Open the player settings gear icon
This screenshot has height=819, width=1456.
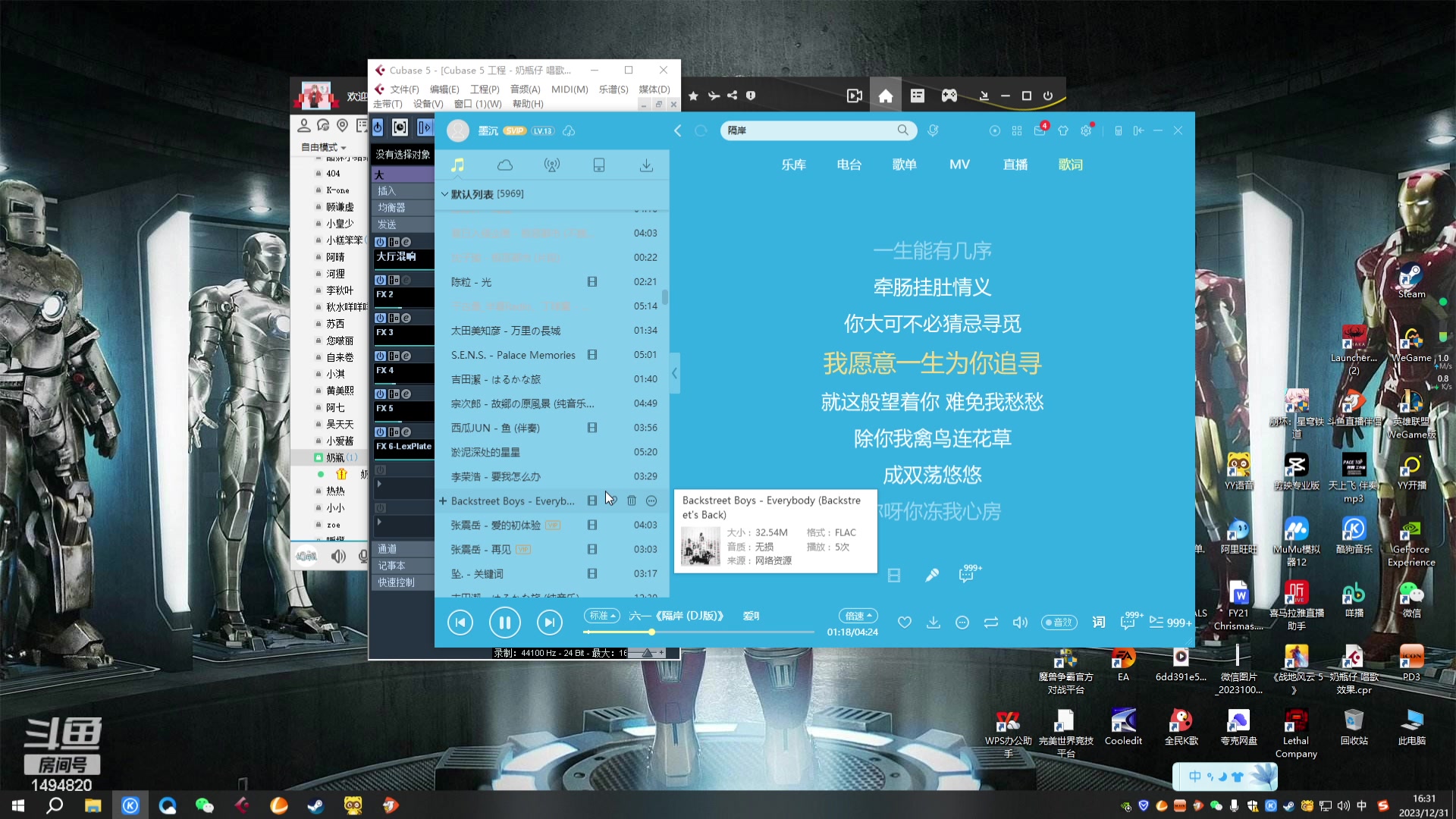tap(1086, 130)
